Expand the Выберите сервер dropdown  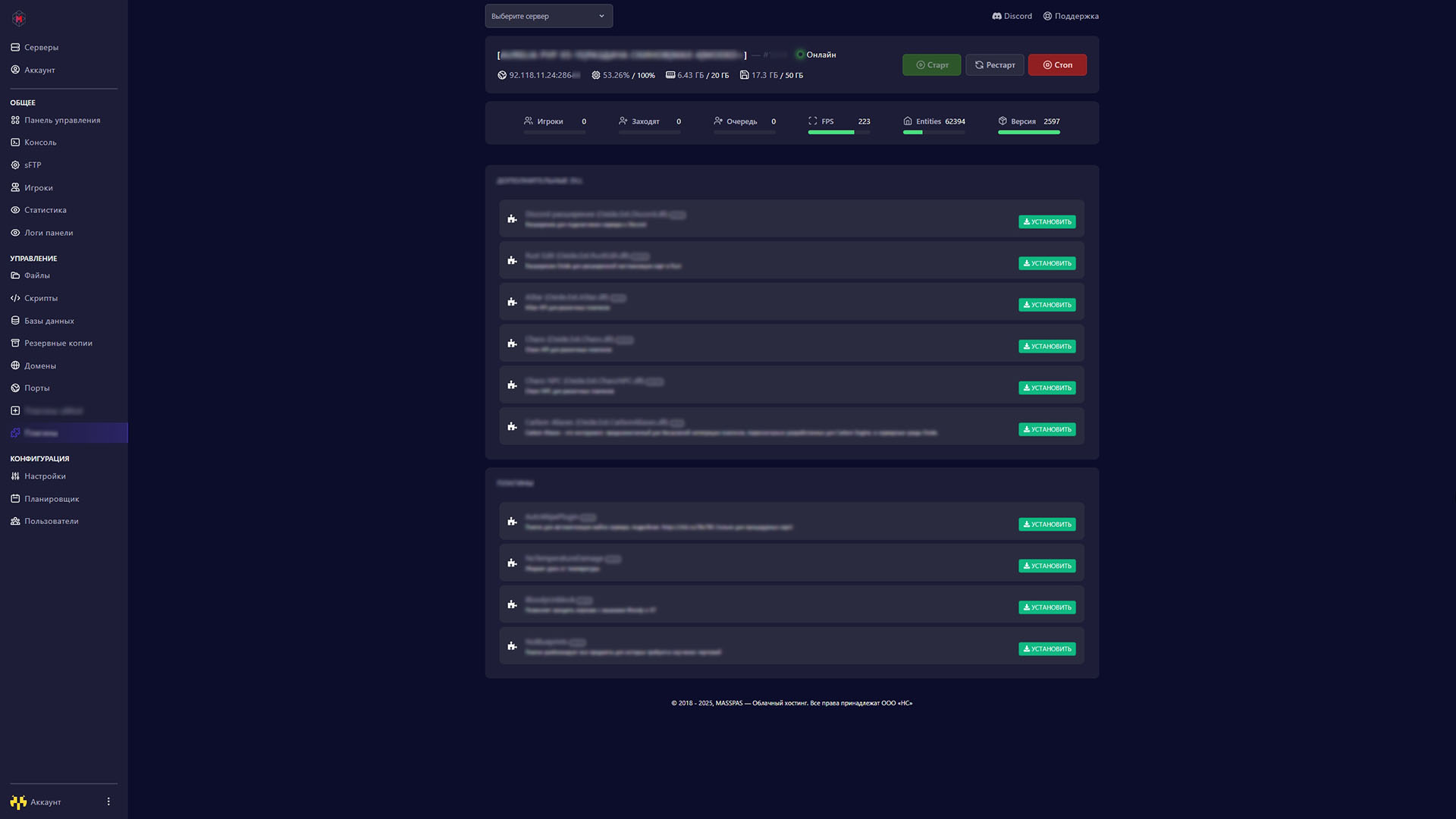pos(548,16)
